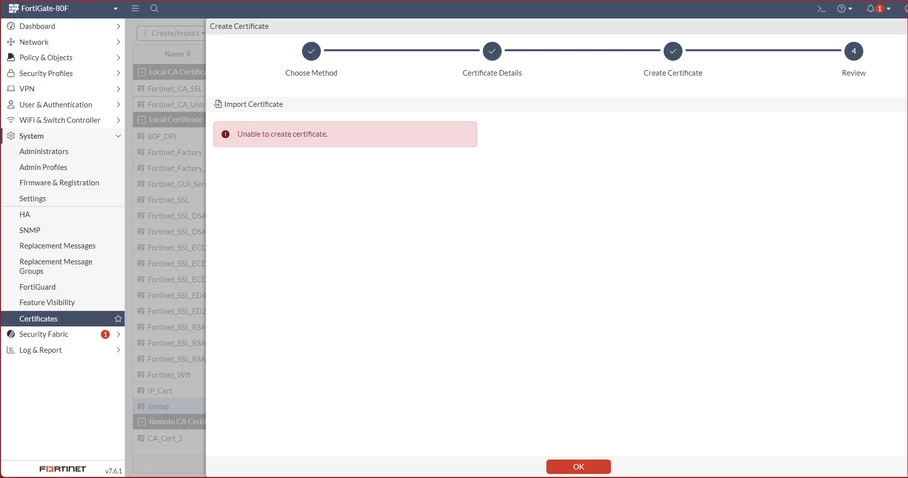Click the Network arrows icon
Image resolution: width=908 pixels, height=478 pixels.
11,42
